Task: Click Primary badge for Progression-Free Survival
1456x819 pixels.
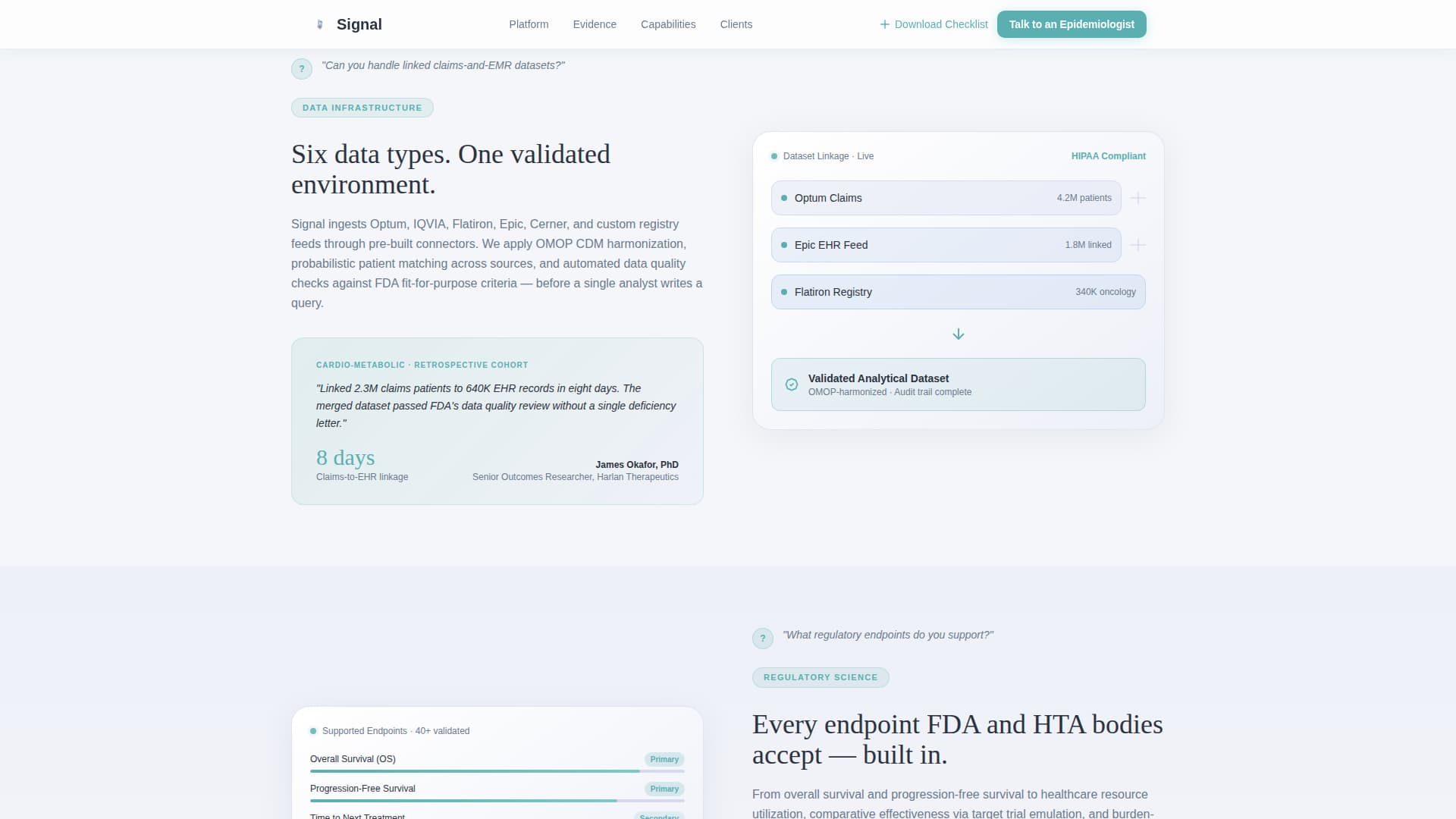Action: pyautogui.click(x=664, y=789)
